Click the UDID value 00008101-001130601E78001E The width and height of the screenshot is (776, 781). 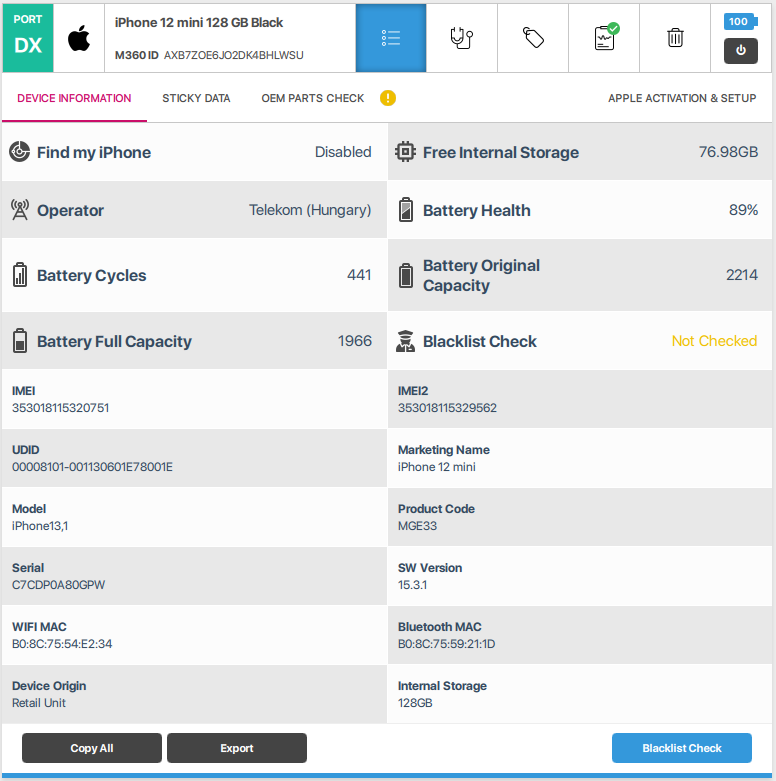tap(92, 467)
